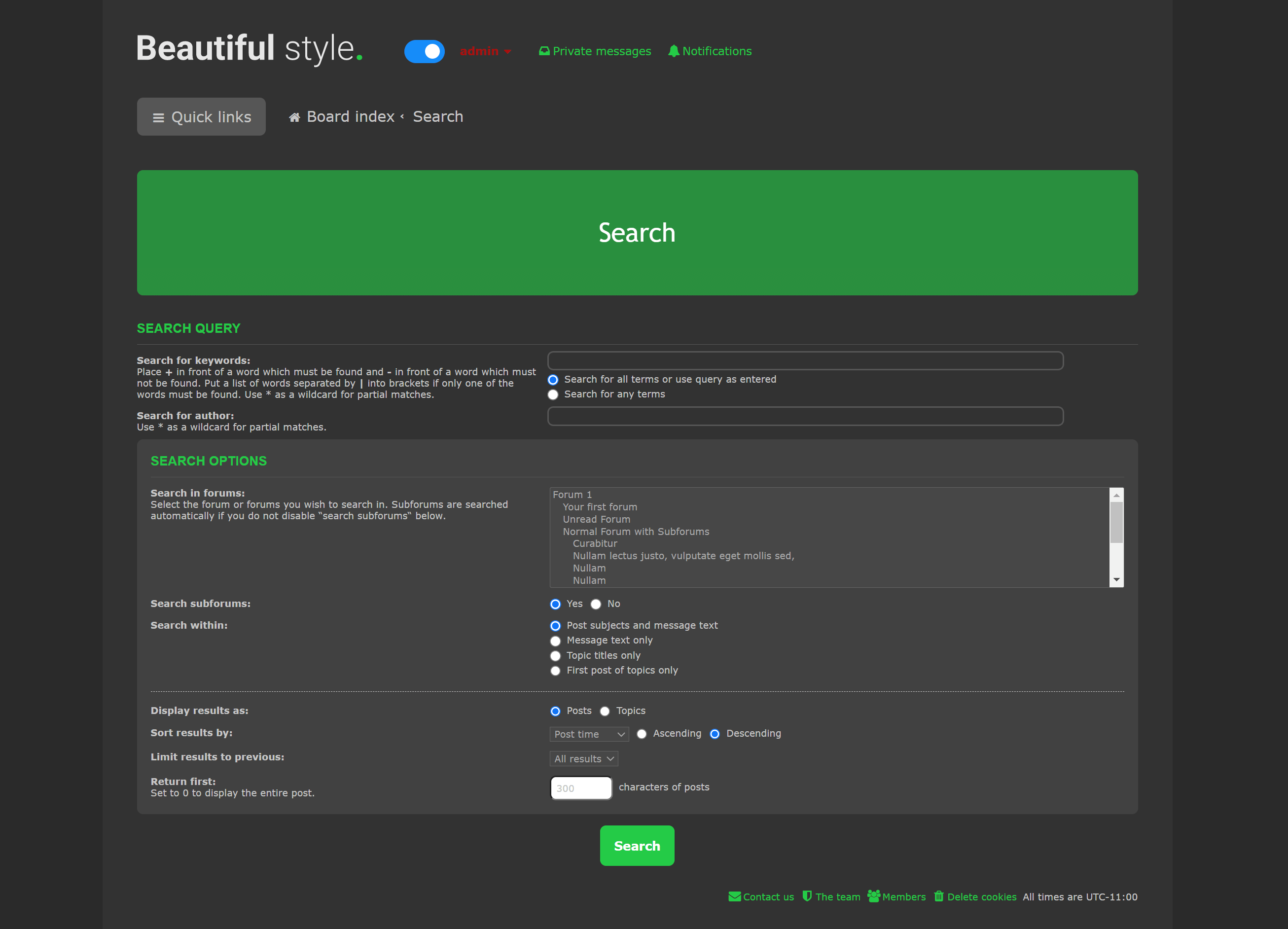Select 'First post of topics only'
Screen dimensions: 1288x929
click(555, 671)
